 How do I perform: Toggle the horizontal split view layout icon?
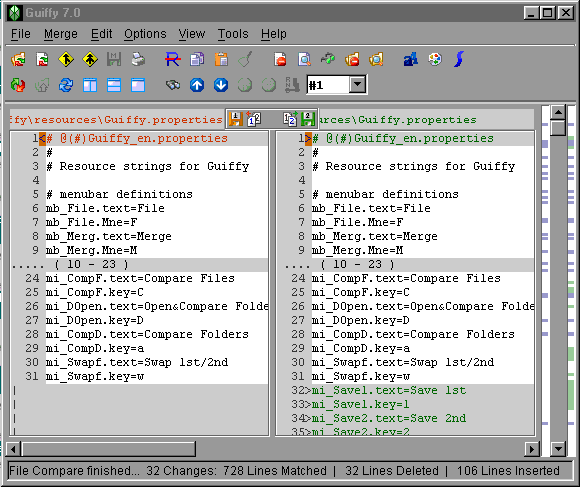(x=114, y=85)
